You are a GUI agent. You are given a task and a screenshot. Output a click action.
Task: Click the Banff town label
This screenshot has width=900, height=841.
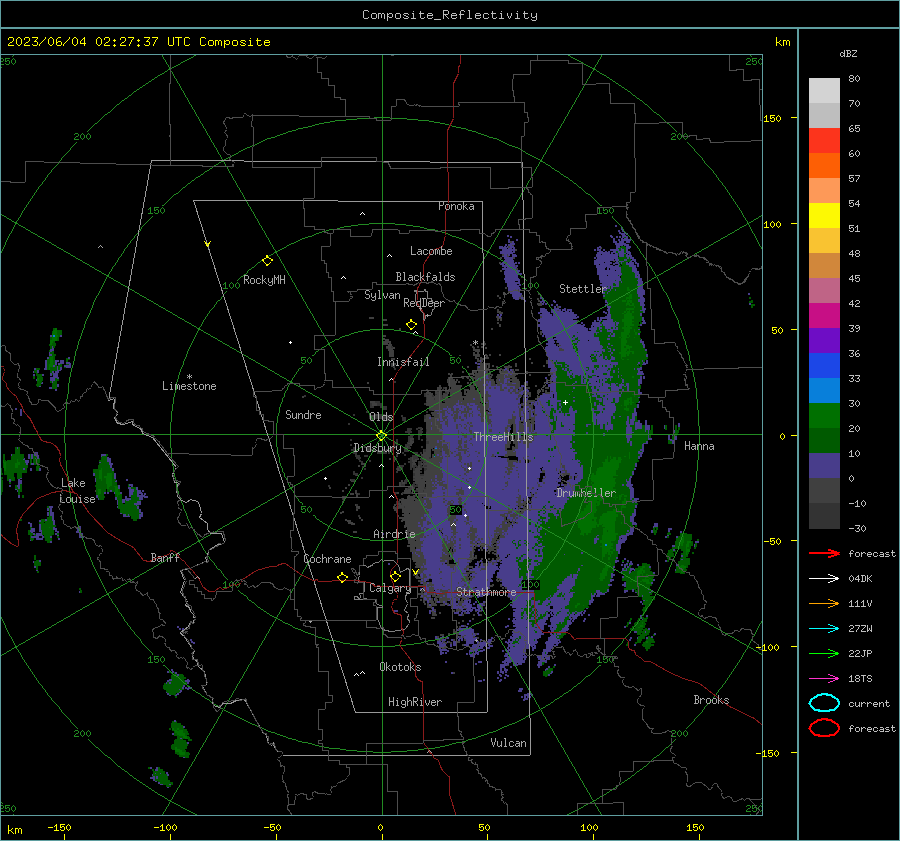click(x=165, y=557)
